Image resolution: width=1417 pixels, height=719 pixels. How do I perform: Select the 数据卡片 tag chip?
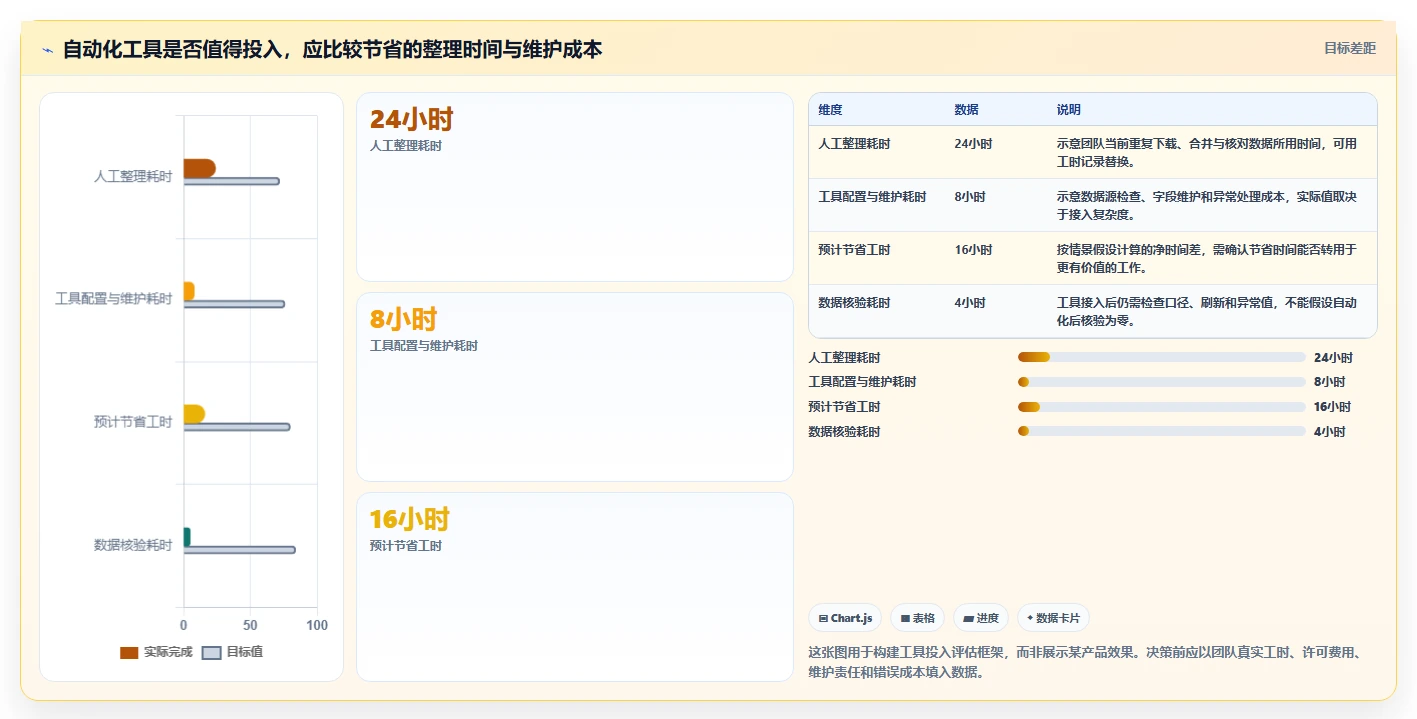[1053, 618]
